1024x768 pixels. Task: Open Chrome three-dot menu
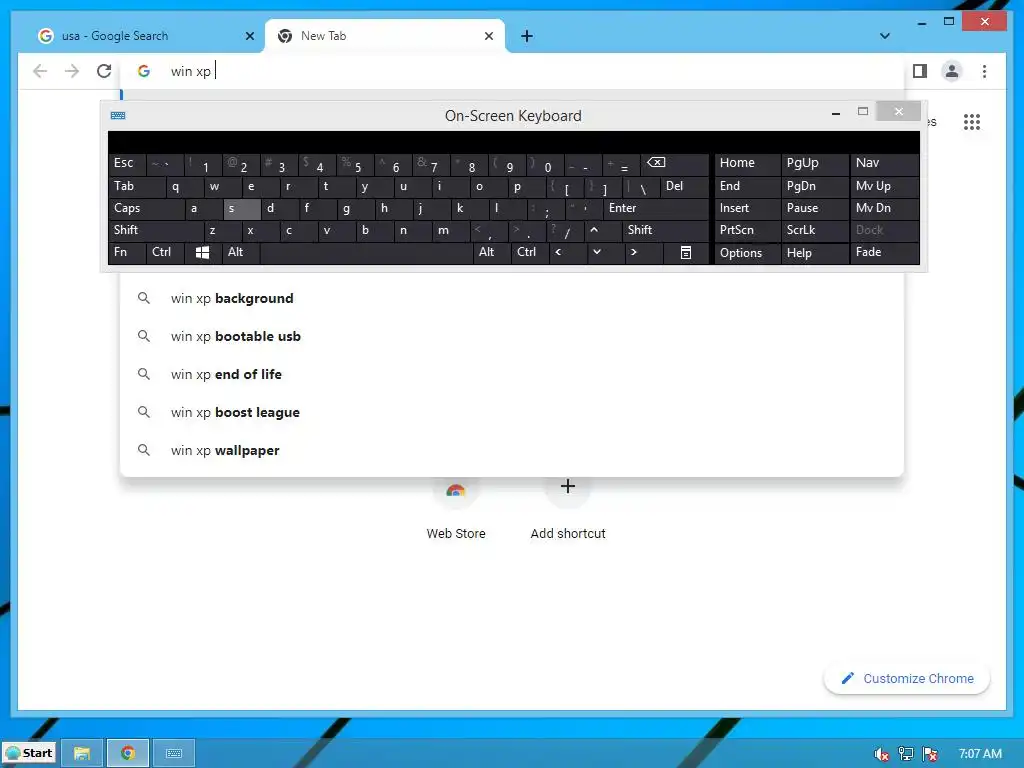pos(984,71)
